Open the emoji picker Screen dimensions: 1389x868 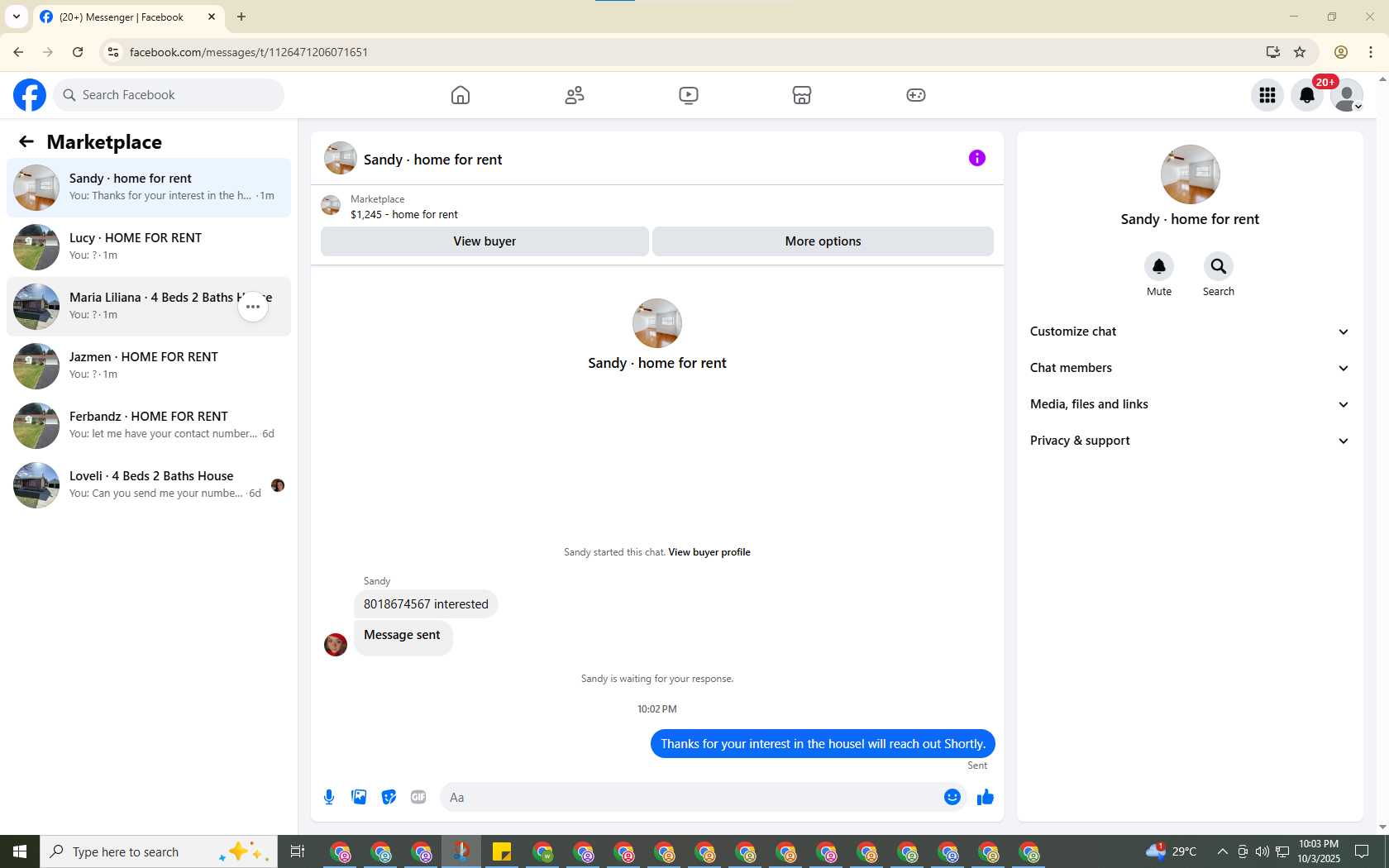(952, 797)
